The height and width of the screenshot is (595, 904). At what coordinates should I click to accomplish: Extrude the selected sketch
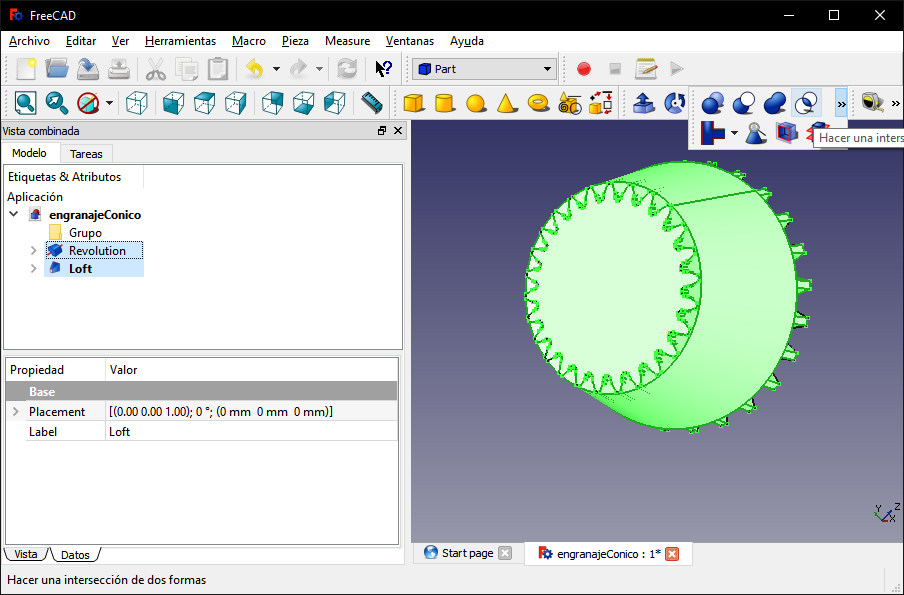click(643, 103)
